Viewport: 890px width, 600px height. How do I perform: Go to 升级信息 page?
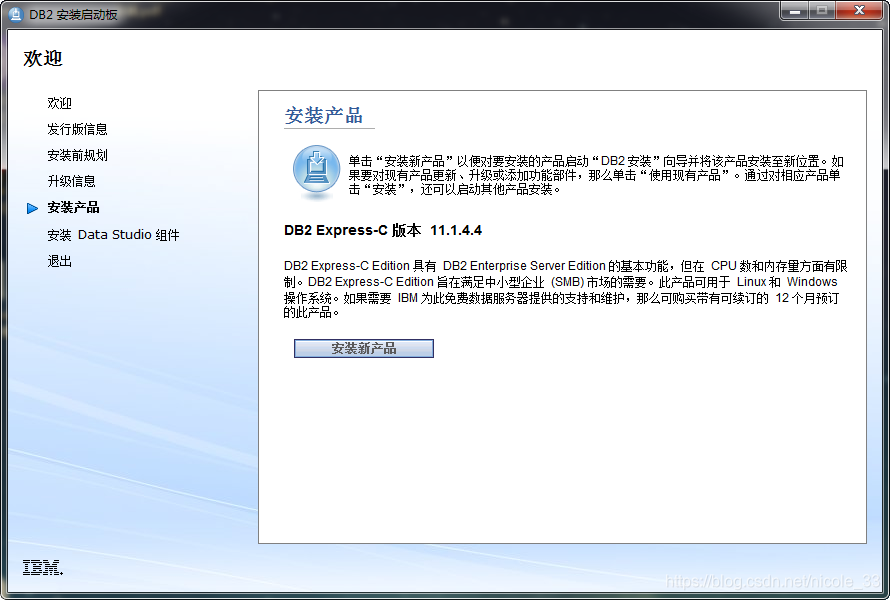point(72,182)
